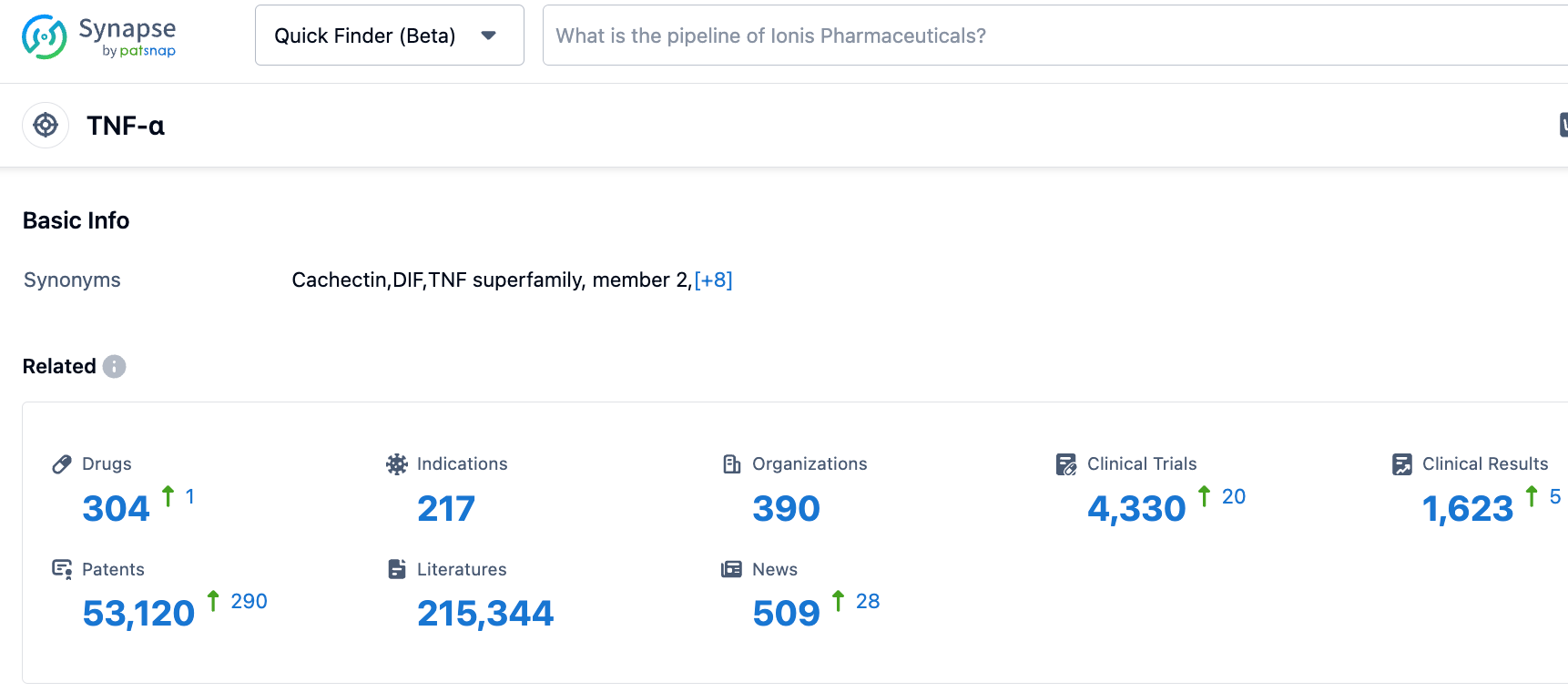This screenshot has height=692, width=1568.
Task: Open the 390 Organizations count
Action: coord(786,508)
